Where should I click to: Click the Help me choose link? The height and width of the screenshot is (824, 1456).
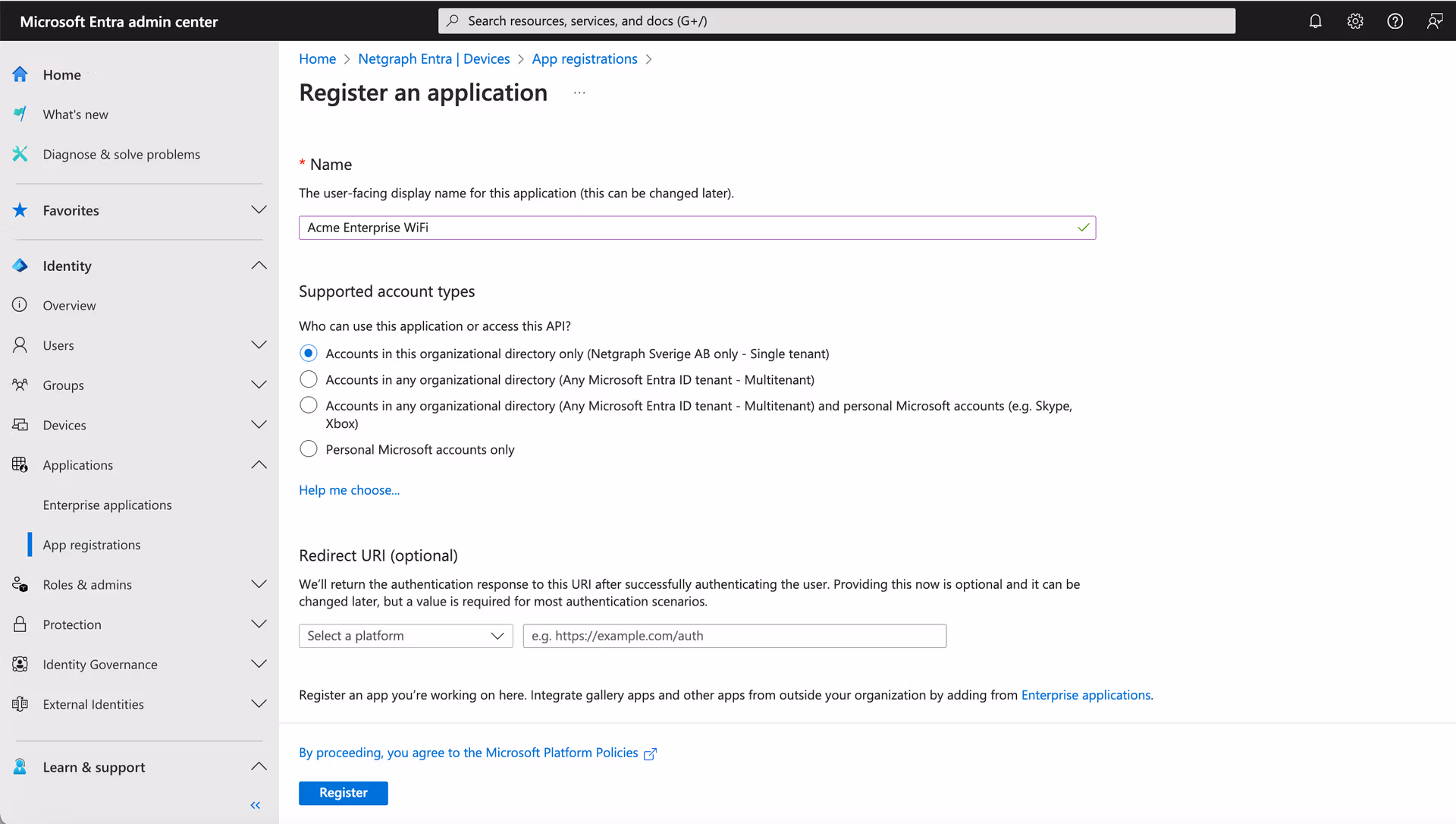coord(349,490)
